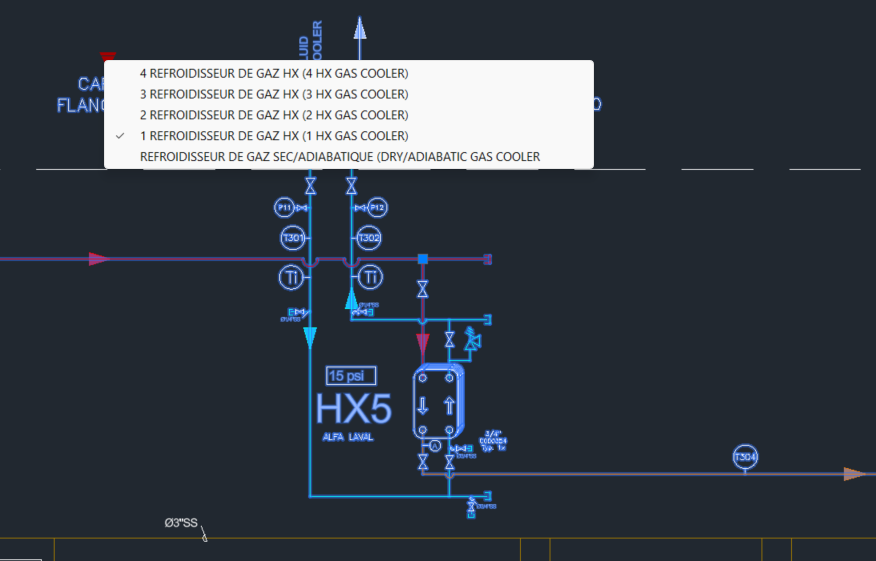Image resolution: width=876 pixels, height=561 pixels.
Task: Click the 3/4" annotation beside exchanger
Action: coord(493,440)
